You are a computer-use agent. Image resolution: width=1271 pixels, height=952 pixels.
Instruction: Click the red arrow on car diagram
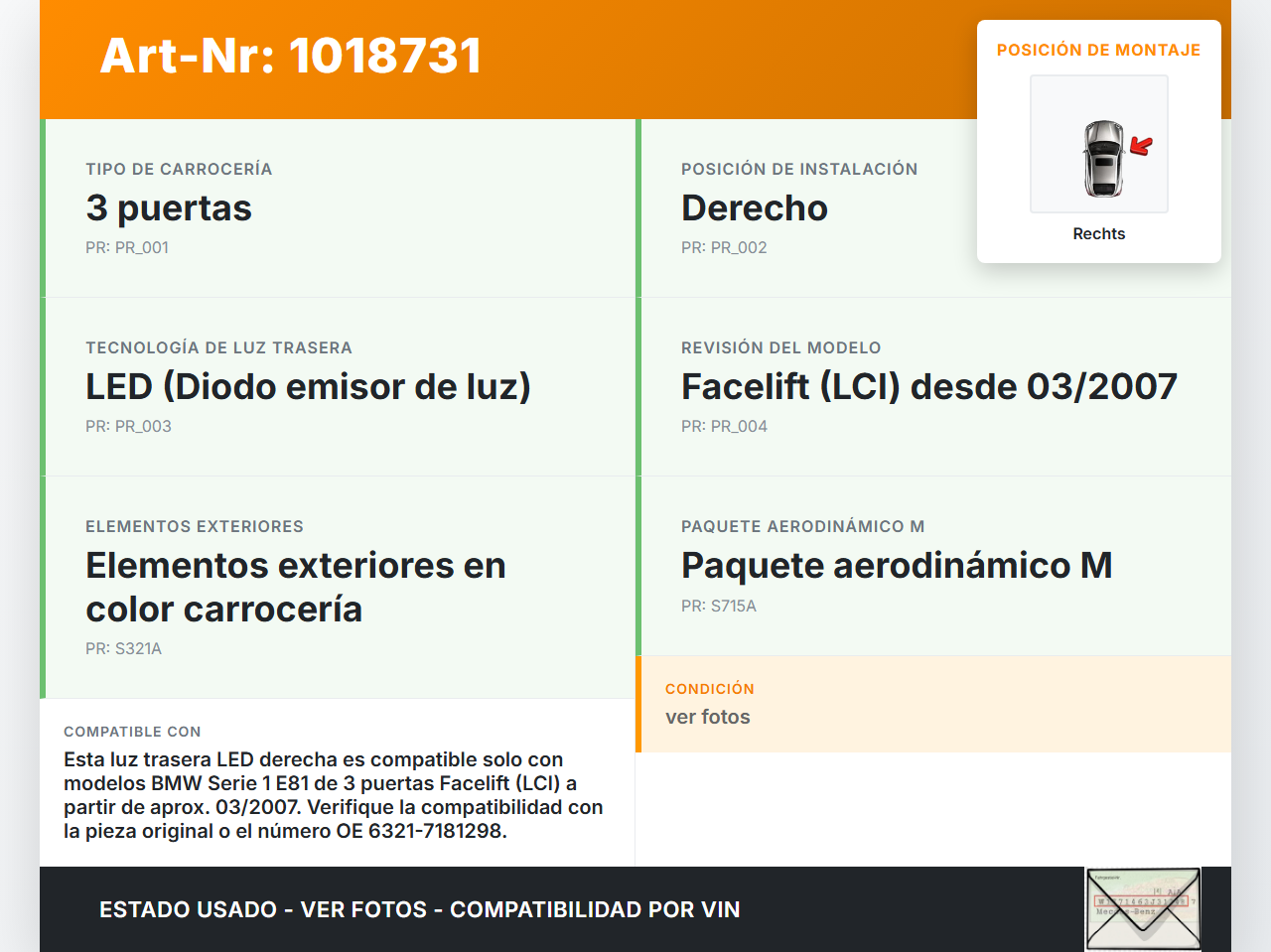click(x=1141, y=147)
